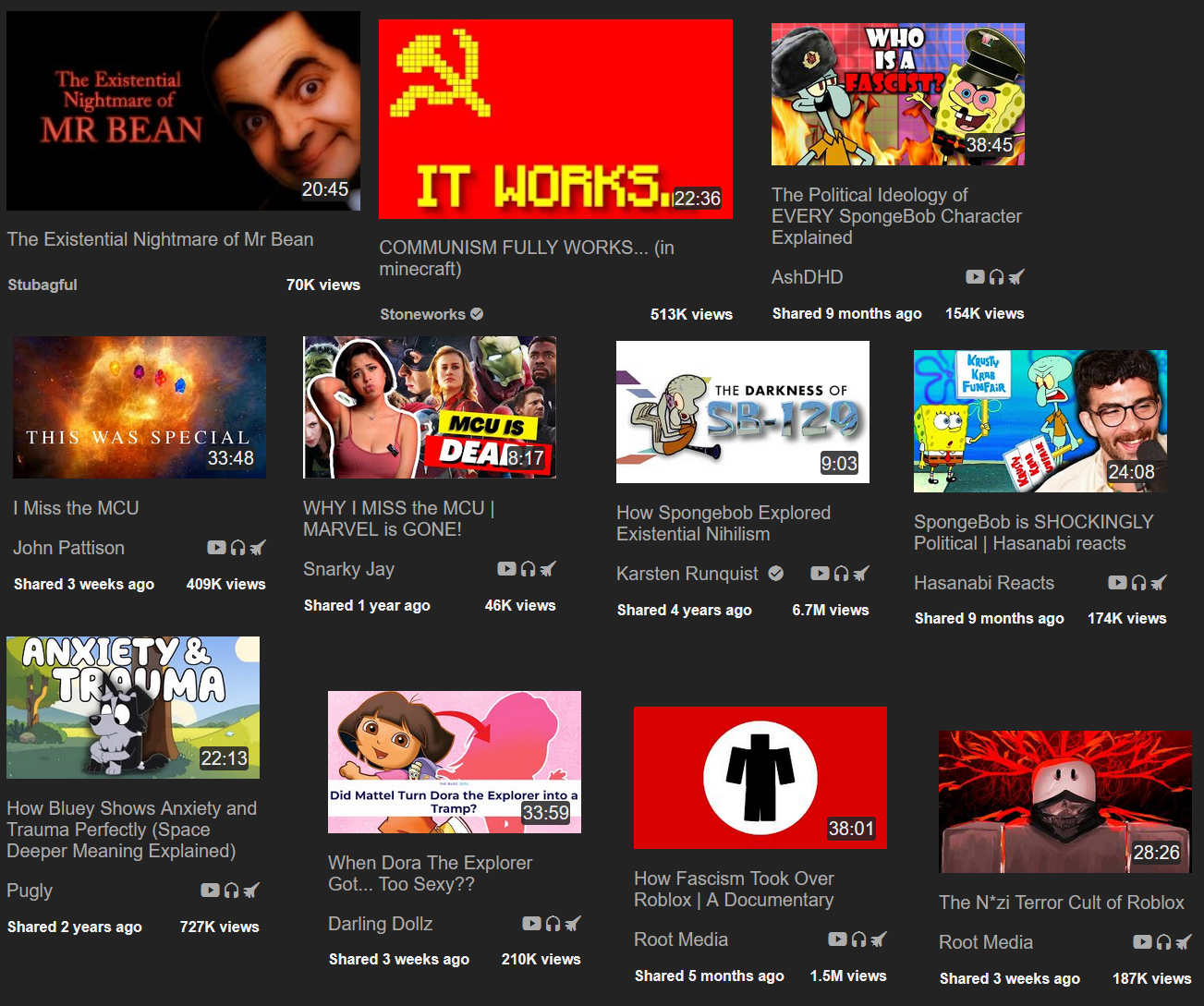Click title 'How Bluey Shows Anxiety and Trauma Perfectly'
Image resolution: width=1204 pixels, height=1006 pixels.
coord(132,830)
